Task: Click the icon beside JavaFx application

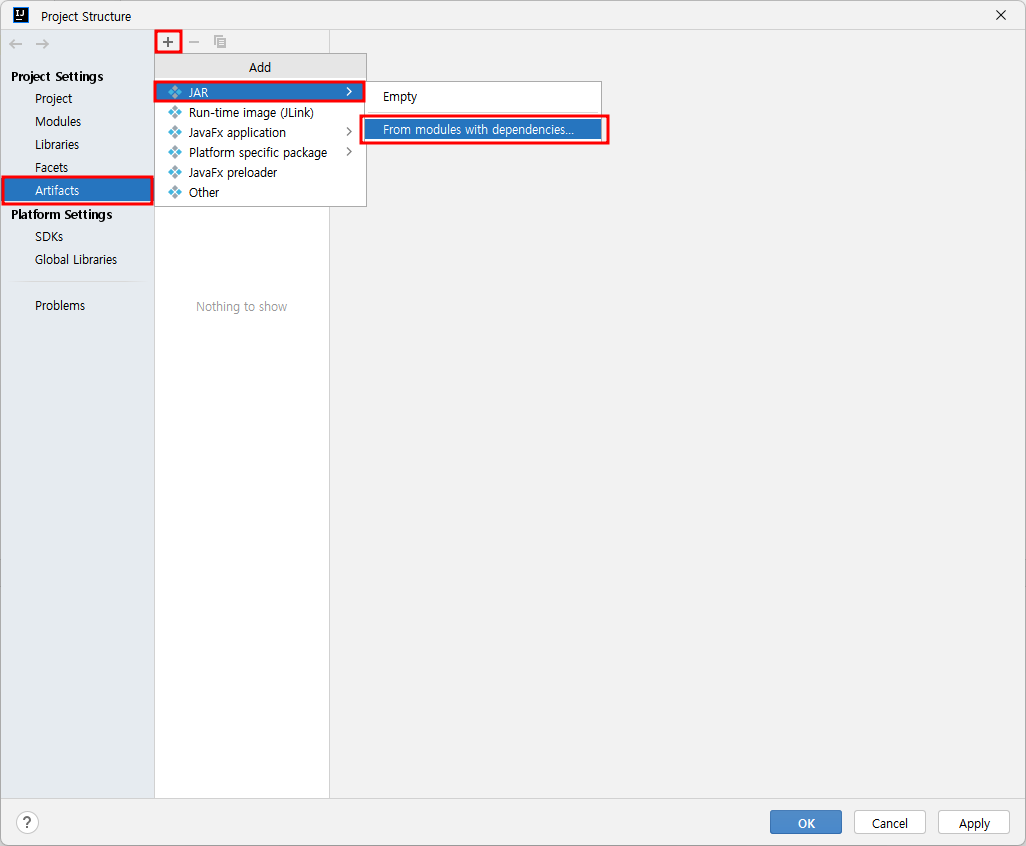Action: 175,132
